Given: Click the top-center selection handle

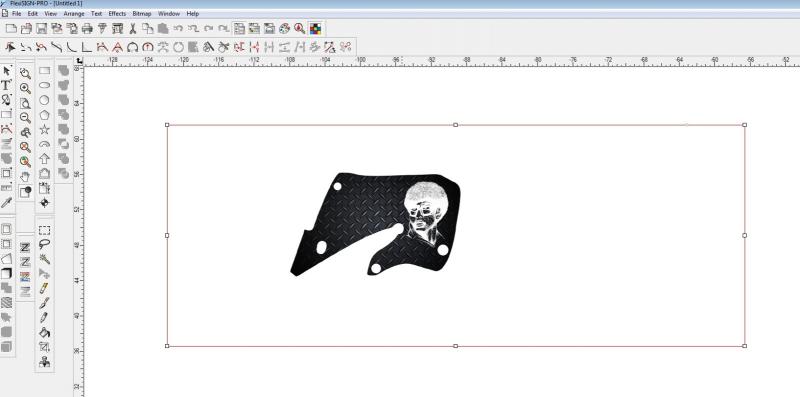Looking at the screenshot, I should pyautogui.click(x=456, y=125).
